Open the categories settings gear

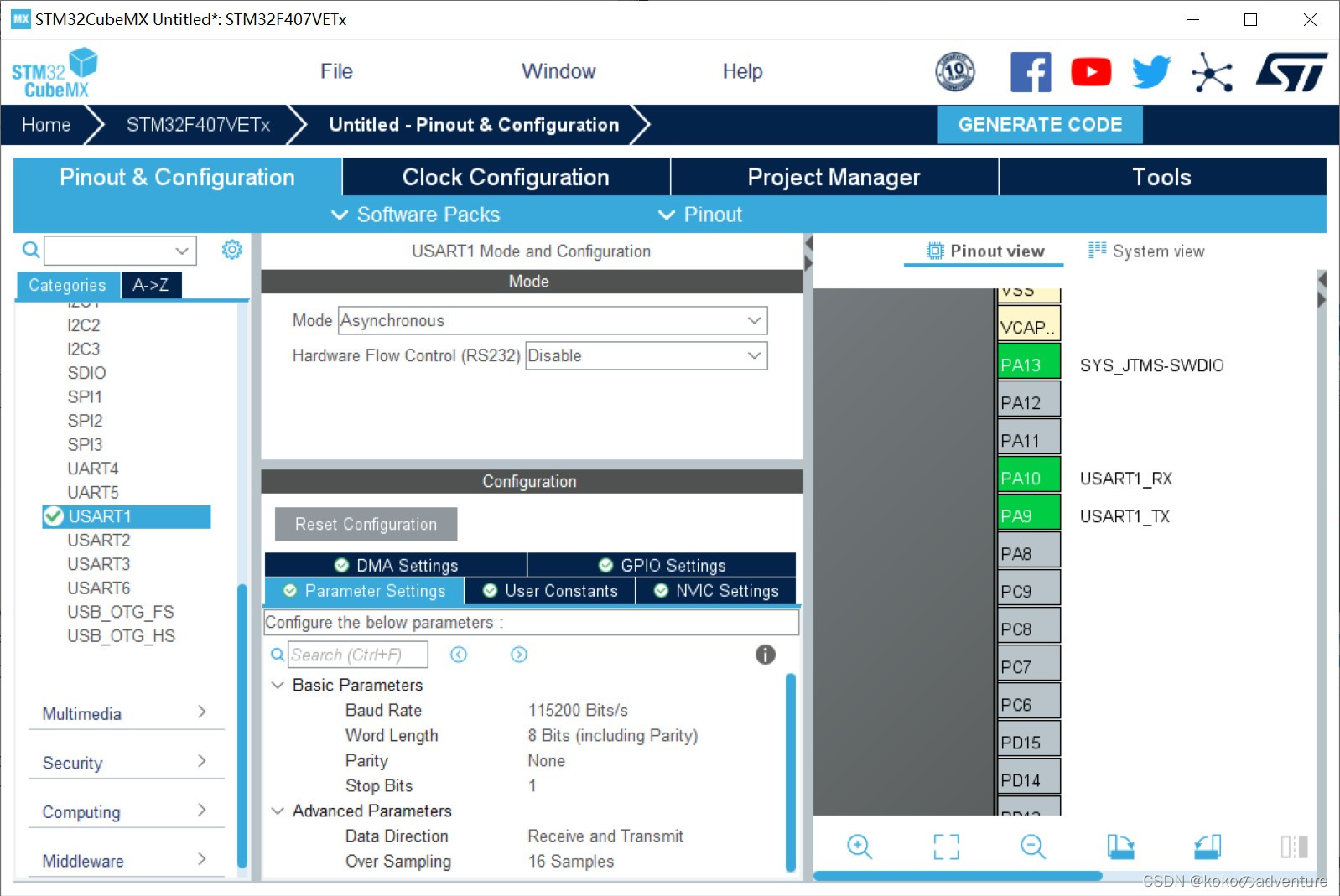click(x=232, y=250)
